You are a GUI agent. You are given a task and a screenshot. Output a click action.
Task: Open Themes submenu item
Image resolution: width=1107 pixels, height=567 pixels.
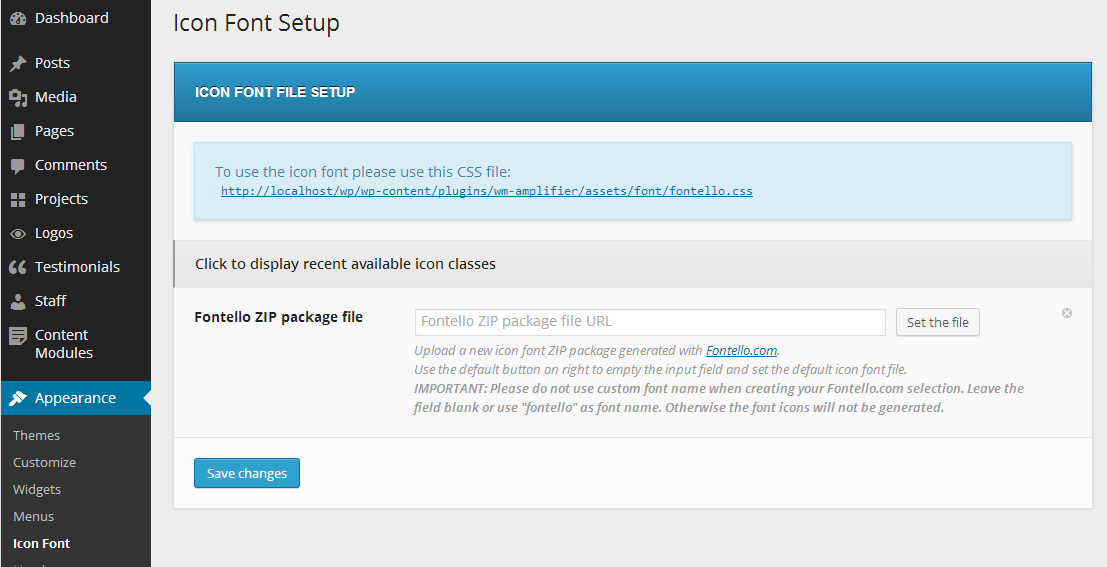pos(37,435)
